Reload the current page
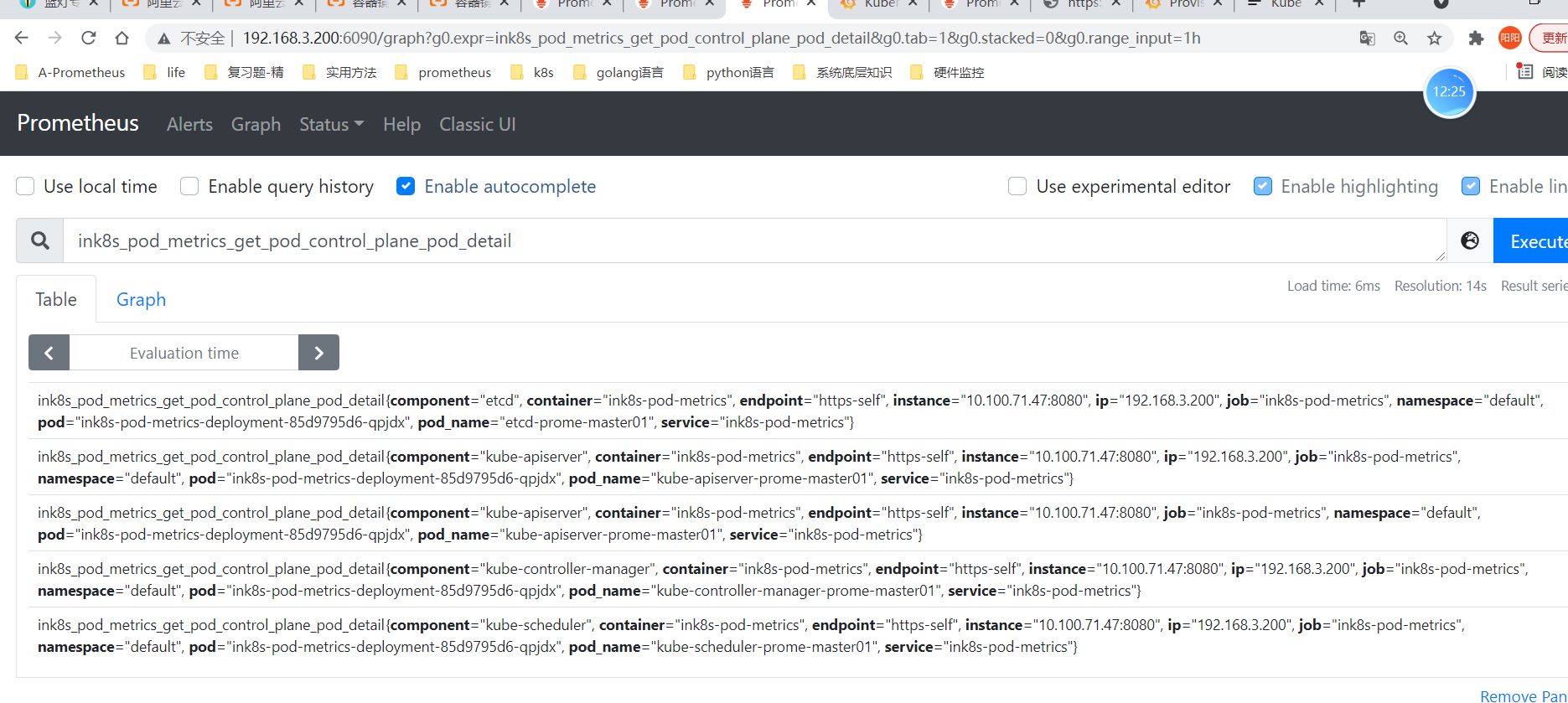1568x703 pixels. pos(89,38)
